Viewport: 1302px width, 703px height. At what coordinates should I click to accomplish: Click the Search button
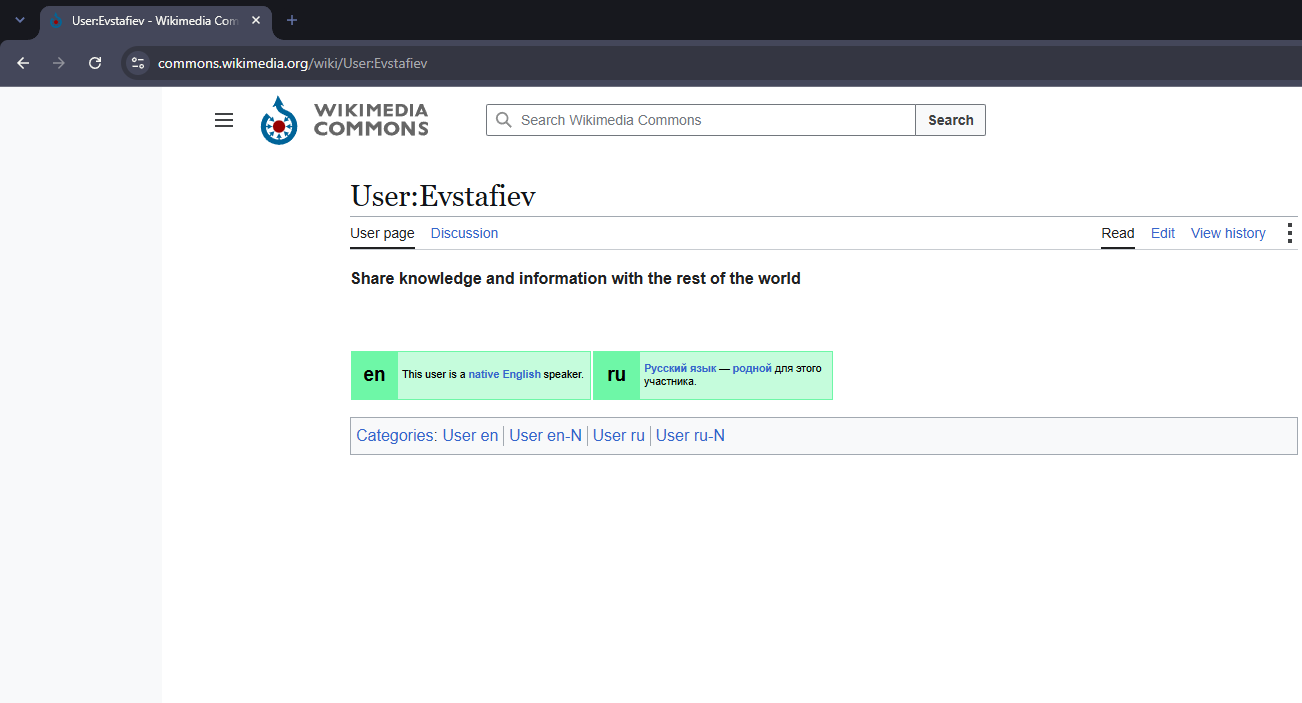(950, 120)
